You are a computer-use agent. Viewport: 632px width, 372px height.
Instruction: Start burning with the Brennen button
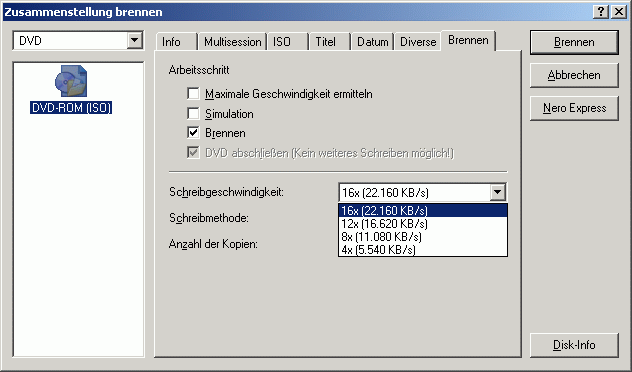574,42
